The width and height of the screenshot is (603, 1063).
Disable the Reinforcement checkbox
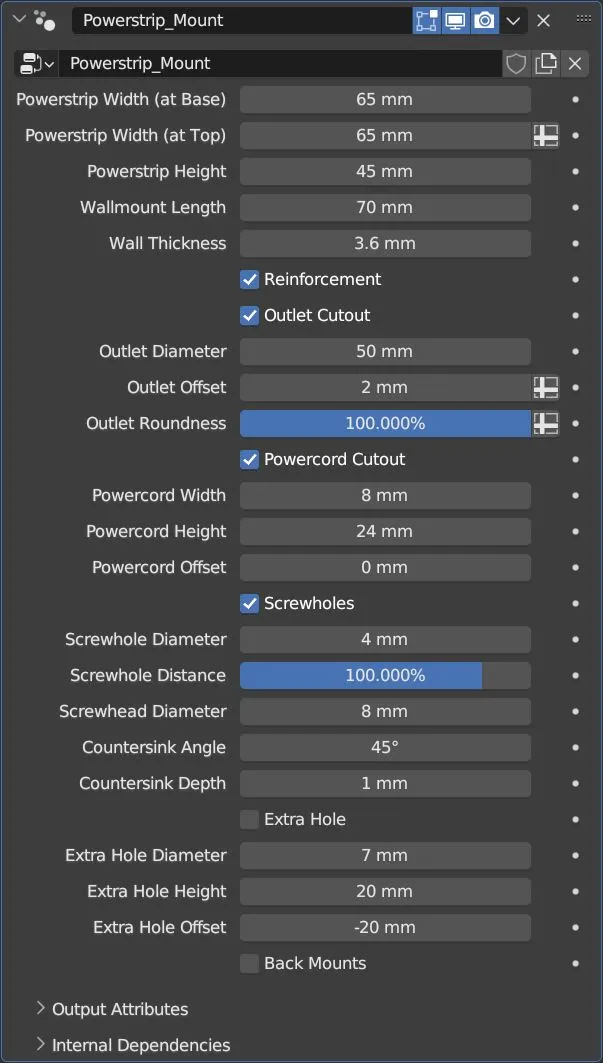tap(250, 280)
